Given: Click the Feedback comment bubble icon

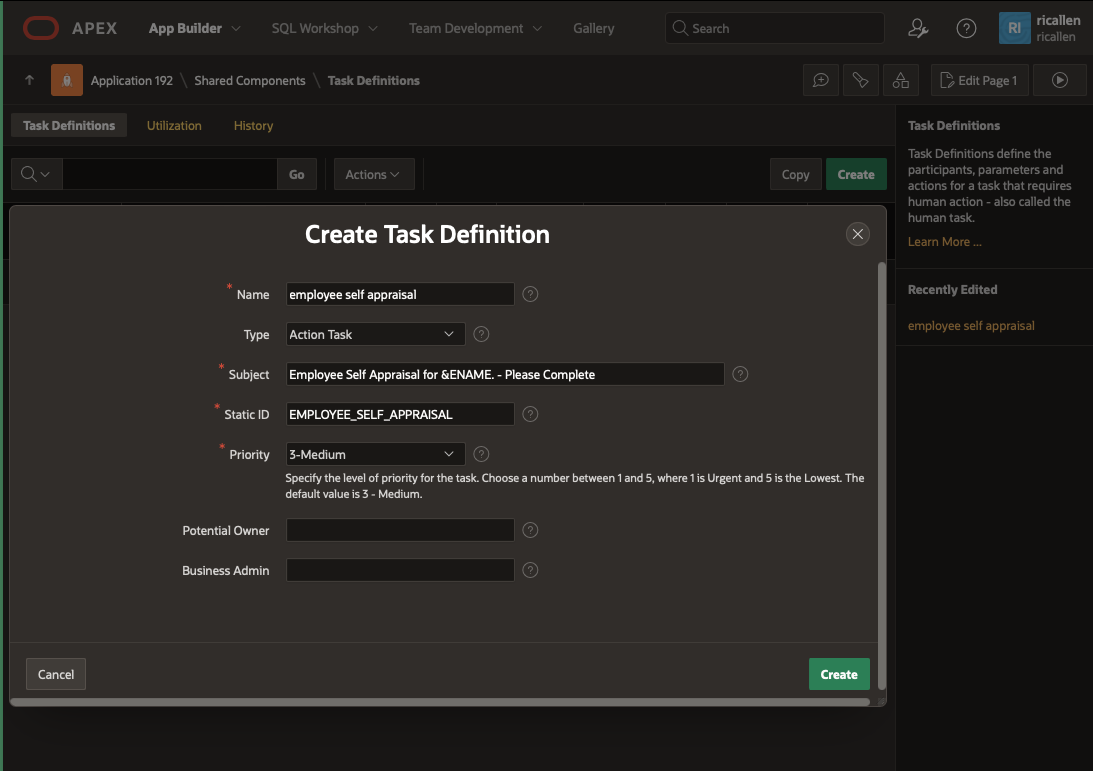Looking at the screenshot, I should pyautogui.click(x=820, y=80).
